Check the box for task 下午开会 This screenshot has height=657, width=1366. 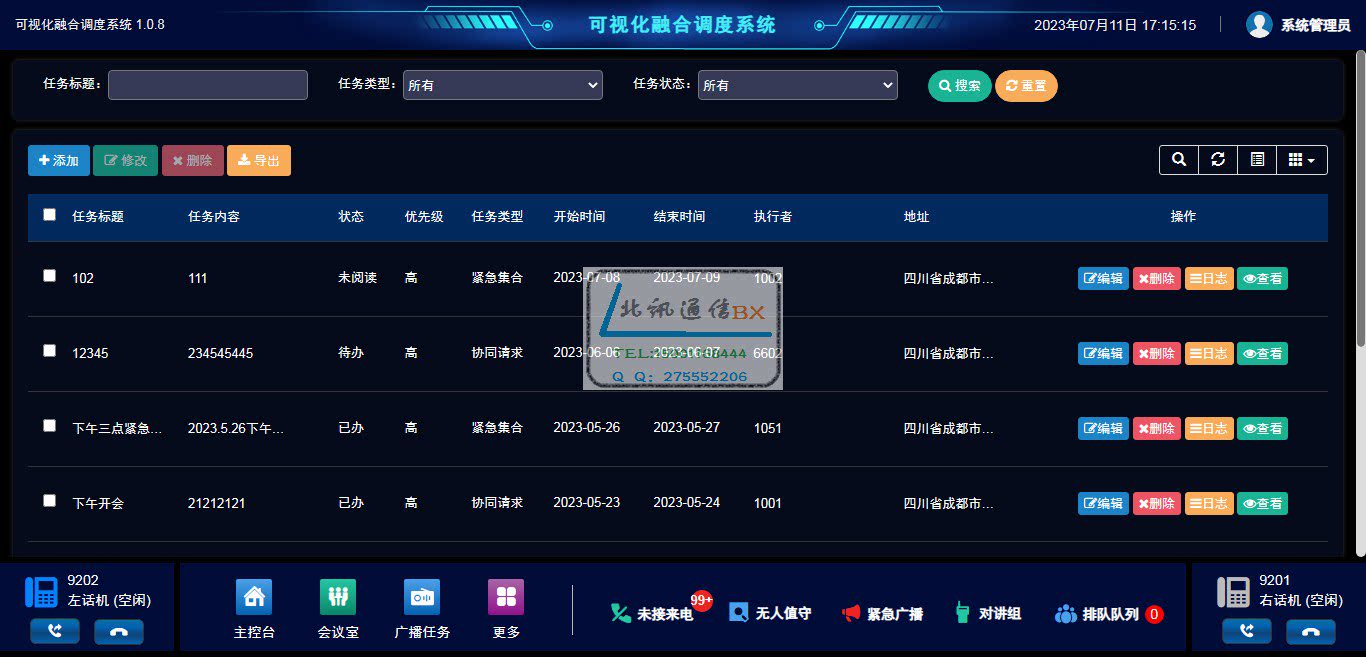click(x=50, y=501)
